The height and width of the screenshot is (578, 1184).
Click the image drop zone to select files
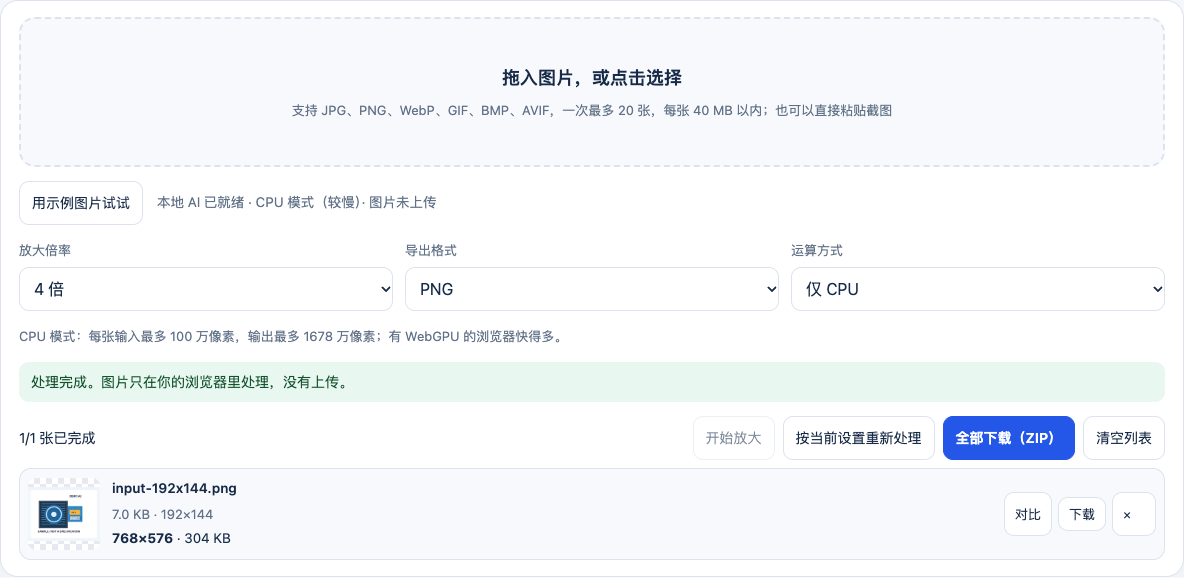click(x=592, y=92)
